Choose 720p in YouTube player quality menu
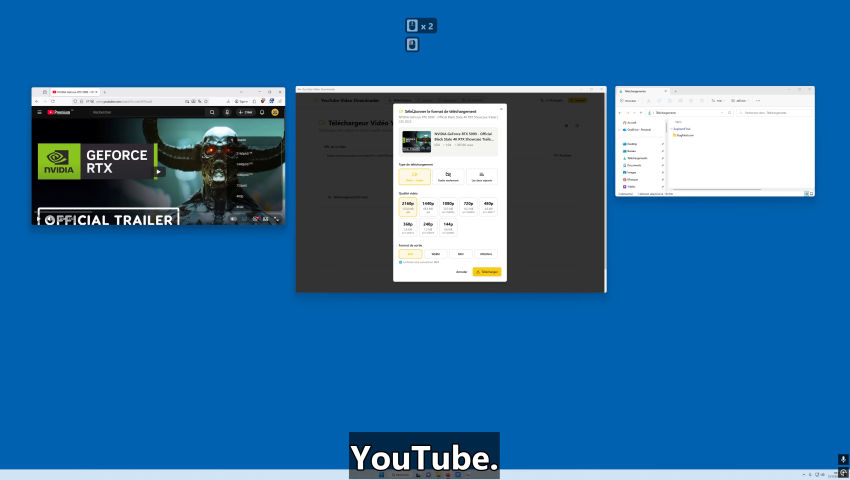Image resolution: width=850 pixels, height=480 pixels. pyautogui.click(x=242, y=185)
